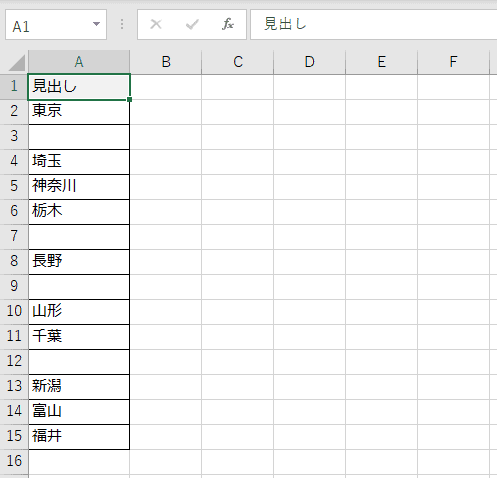Image resolution: width=497 pixels, height=478 pixels.
Task: Select the cell containing 福井
Action: coord(79,437)
